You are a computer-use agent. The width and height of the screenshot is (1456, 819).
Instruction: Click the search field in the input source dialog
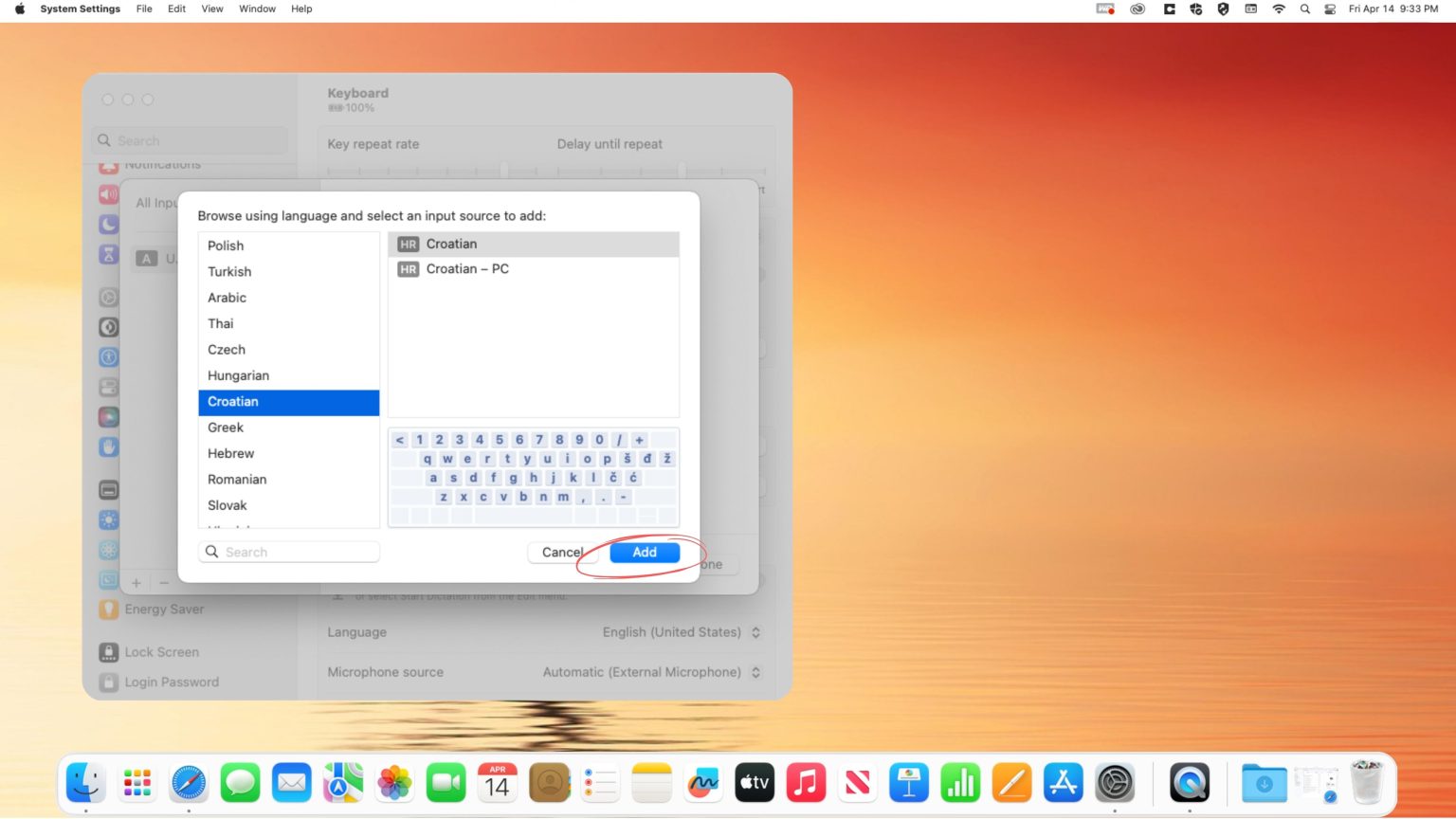coord(289,552)
